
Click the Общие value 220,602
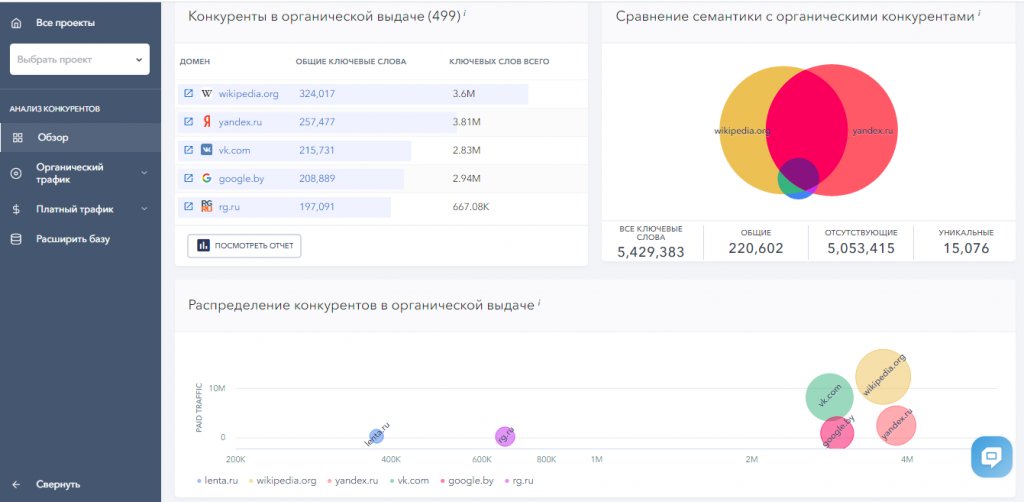point(756,248)
